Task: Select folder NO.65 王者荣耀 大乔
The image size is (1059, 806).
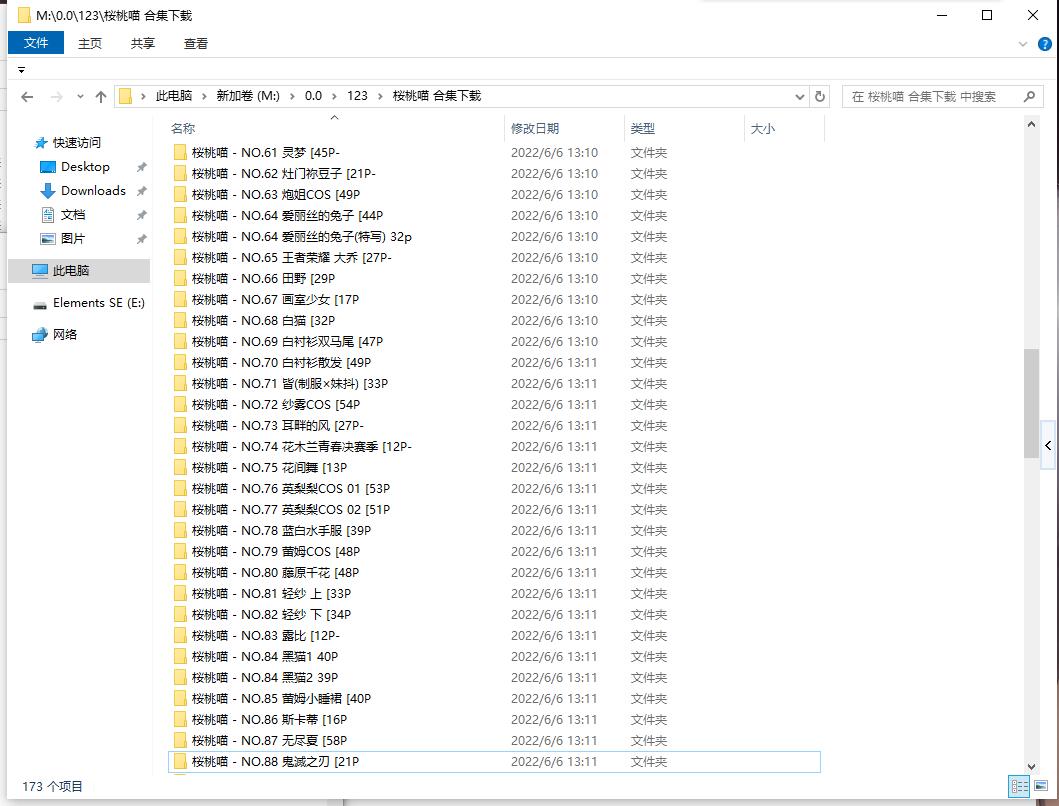Action: [494, 257]
